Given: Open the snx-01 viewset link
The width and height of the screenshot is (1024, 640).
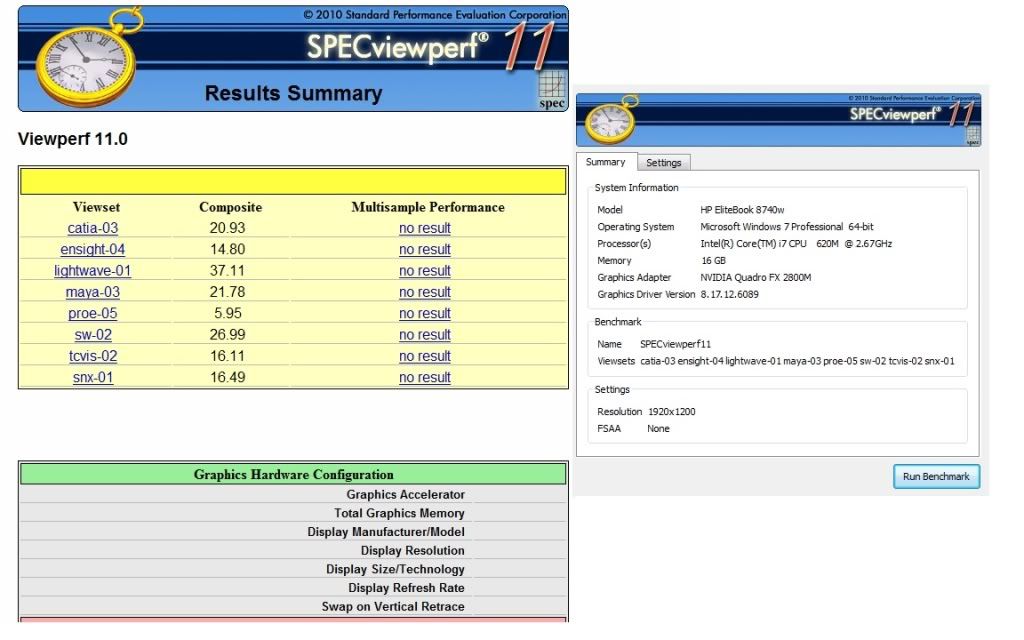Looking at the screenshot, I should [x=93, y=377].
